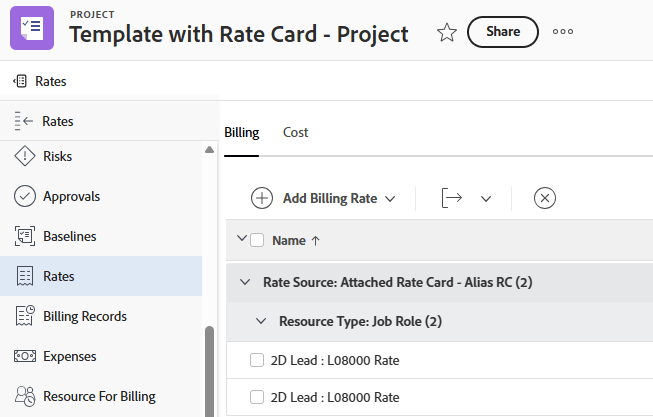
Task: Open Approvals in the left navigation
Action: pos(101,196)
